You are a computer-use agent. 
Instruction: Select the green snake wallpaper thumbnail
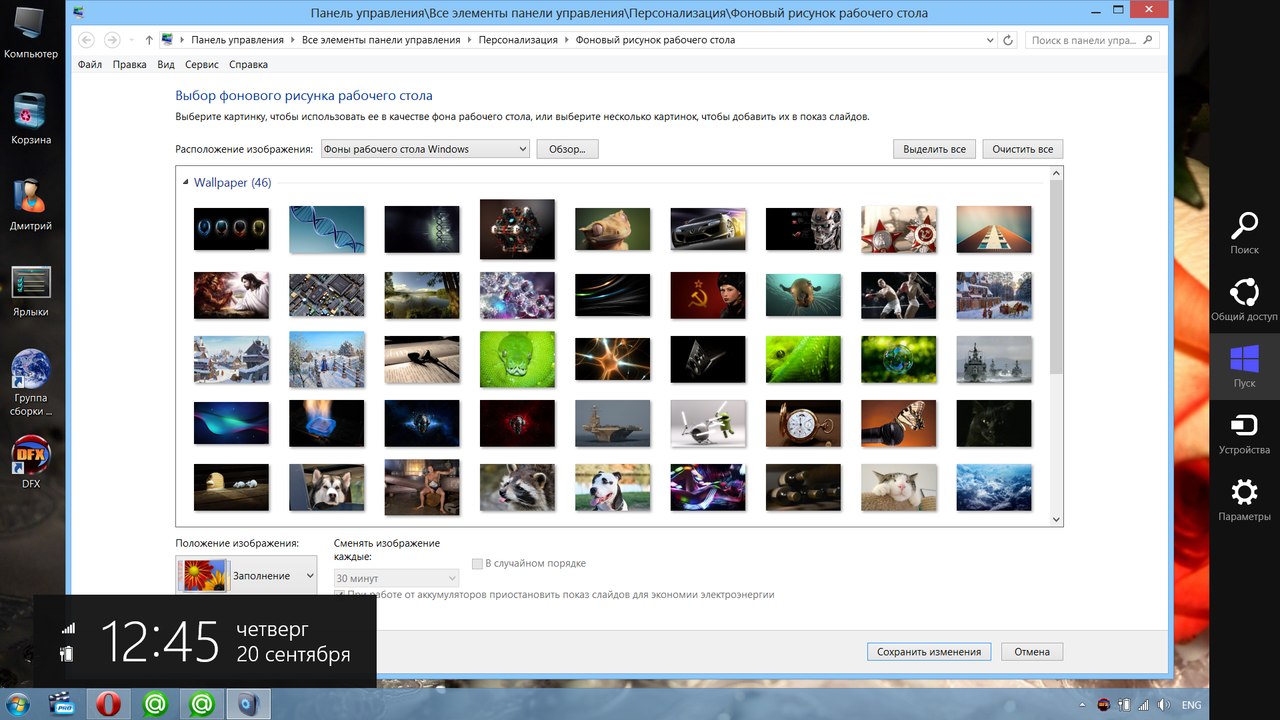[517, 358]
